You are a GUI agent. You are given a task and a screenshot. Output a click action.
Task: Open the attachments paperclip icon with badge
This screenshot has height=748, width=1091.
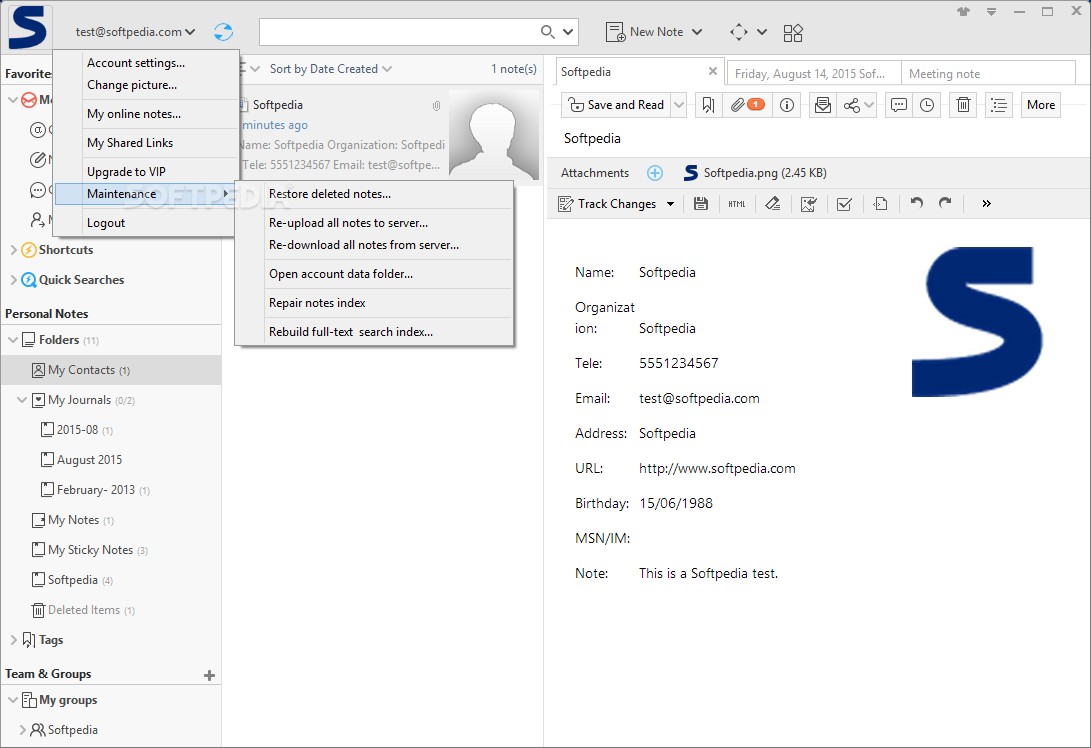pos(747,105)
